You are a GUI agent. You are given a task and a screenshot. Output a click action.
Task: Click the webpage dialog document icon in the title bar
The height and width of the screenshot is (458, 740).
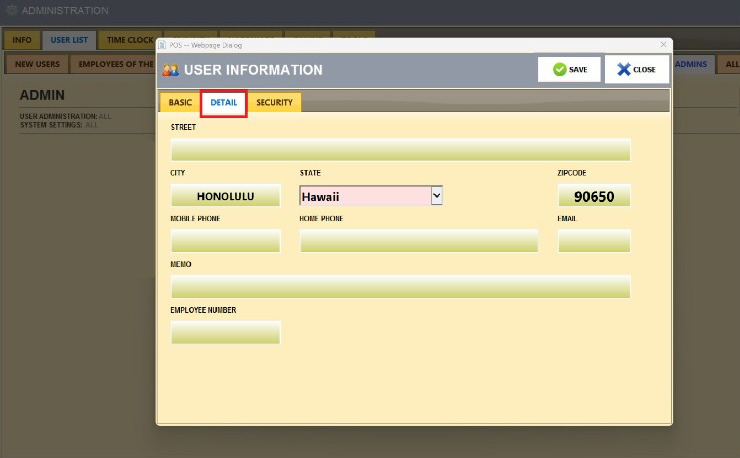pyautogui.click(x=162, y=45)
